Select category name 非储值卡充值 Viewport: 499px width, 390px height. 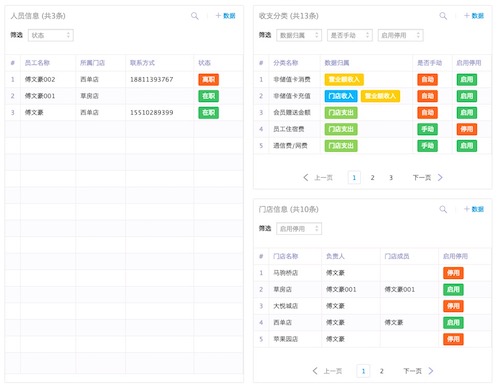point(292,96)
